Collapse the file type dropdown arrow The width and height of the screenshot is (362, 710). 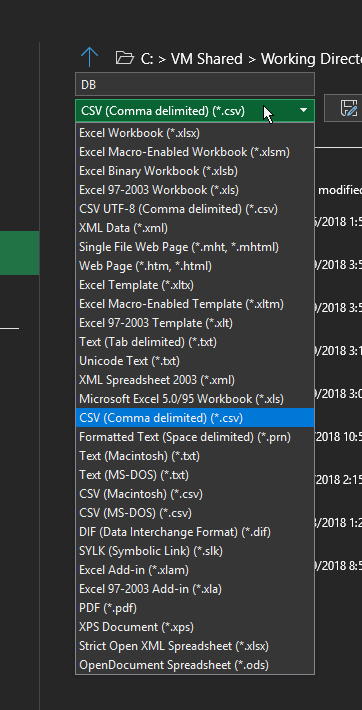pyautogui.click(x=304, y=110)
